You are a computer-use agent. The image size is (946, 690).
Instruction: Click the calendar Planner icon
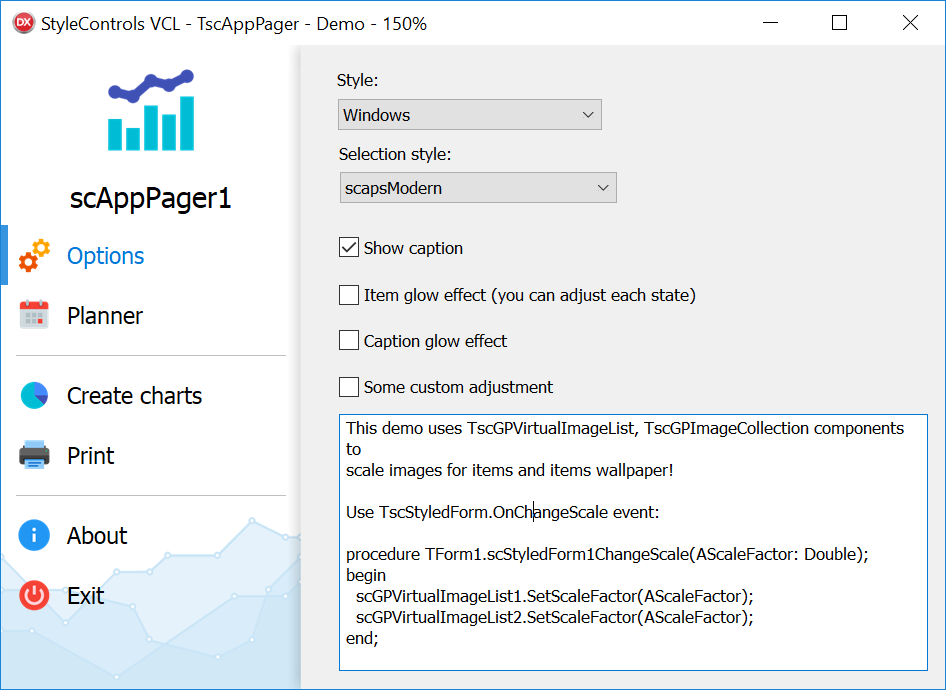click(x=34, y=314)
